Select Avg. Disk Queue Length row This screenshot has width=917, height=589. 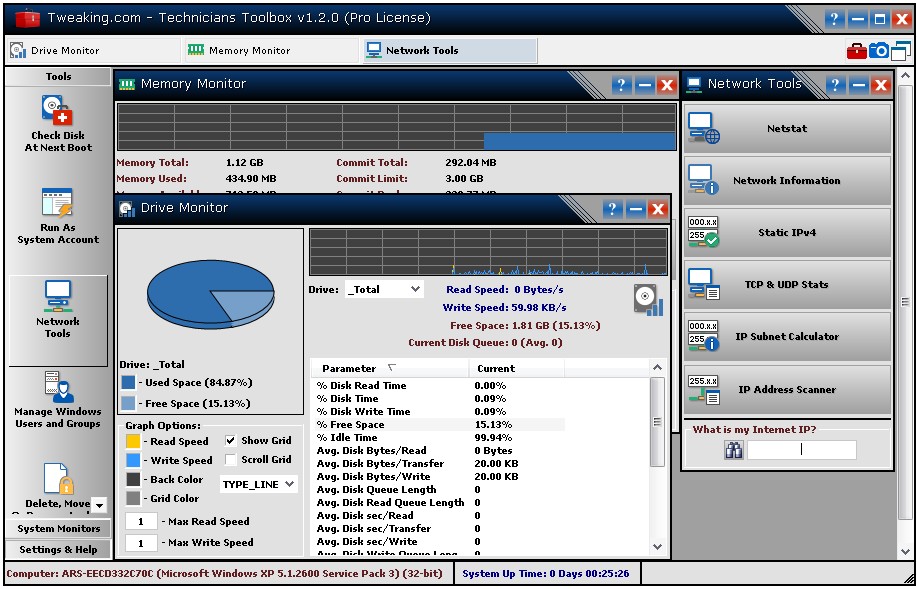439,490
